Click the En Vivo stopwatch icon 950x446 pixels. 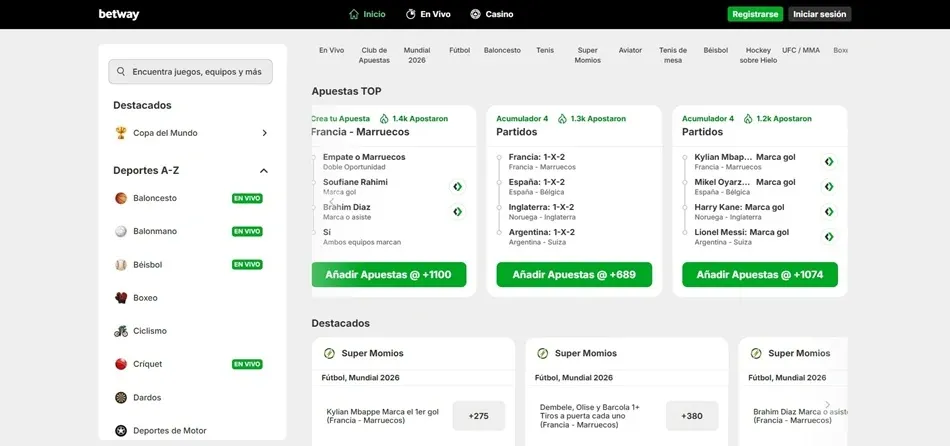coord(410,14)
